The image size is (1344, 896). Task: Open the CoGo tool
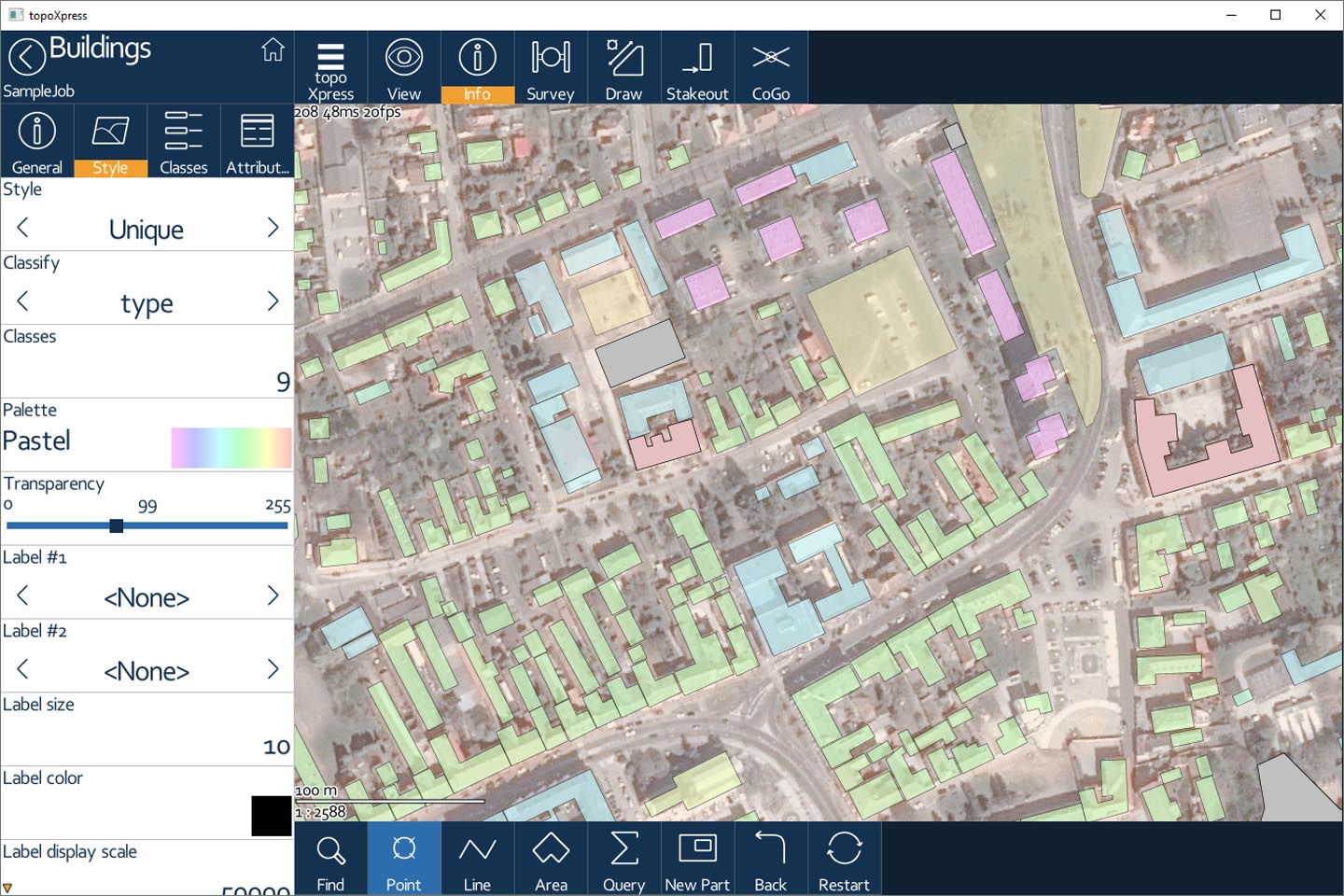tap(771, 67)
